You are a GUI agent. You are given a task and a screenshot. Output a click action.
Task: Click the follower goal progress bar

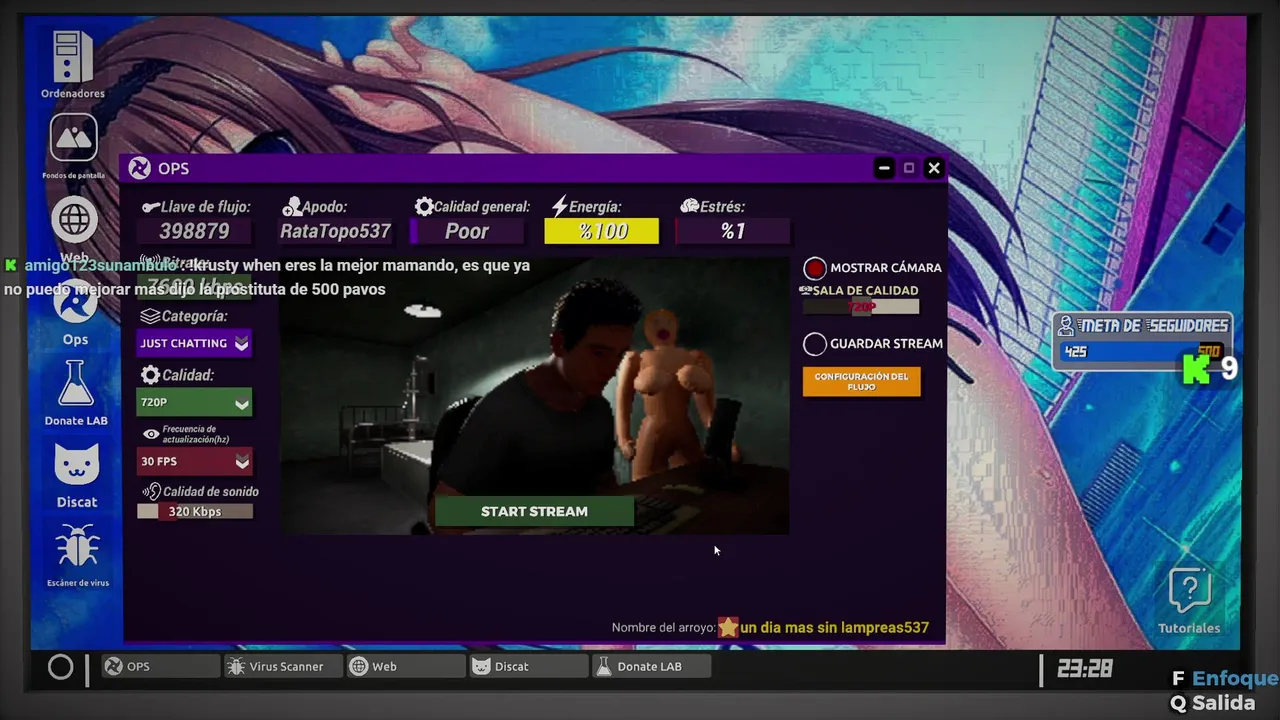tap(1140, 352)
